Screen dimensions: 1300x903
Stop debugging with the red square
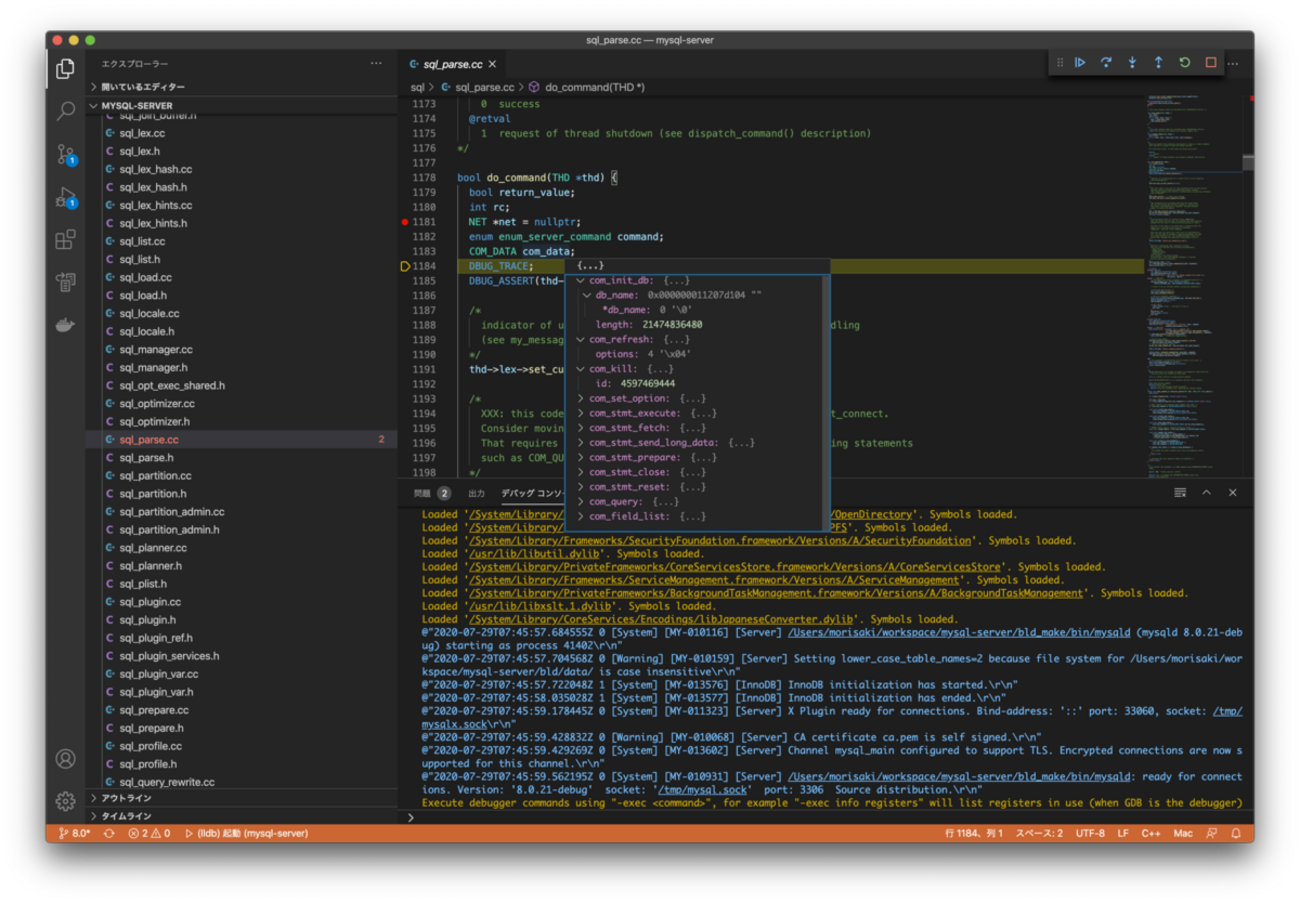point(1210,62)
